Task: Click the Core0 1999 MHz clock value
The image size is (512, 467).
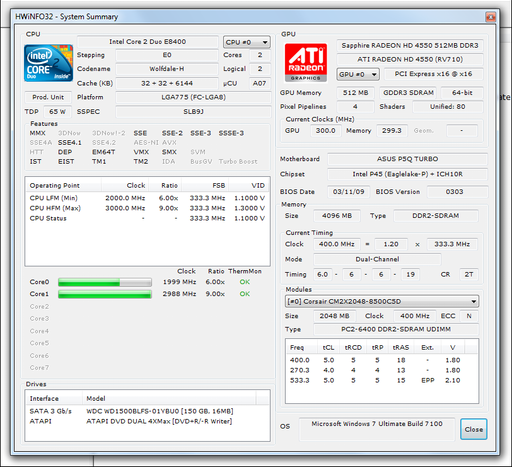Action: click(179, 282)
